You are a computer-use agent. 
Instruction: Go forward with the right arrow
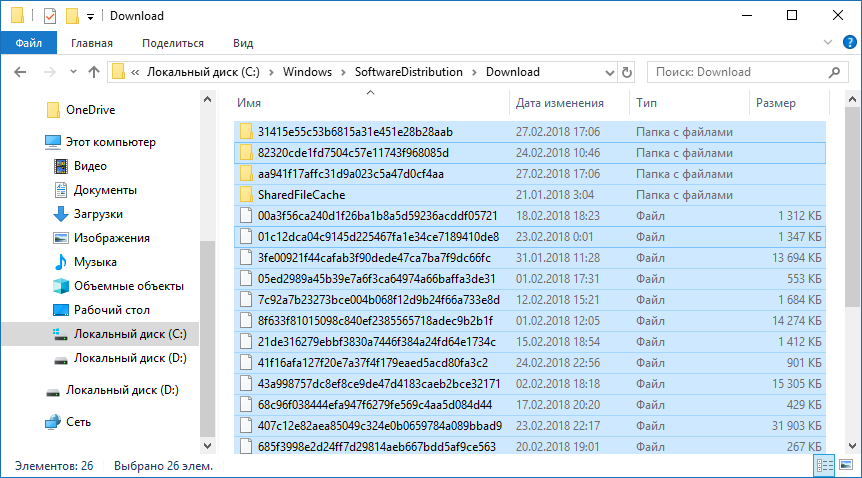[x=49, y=72]
